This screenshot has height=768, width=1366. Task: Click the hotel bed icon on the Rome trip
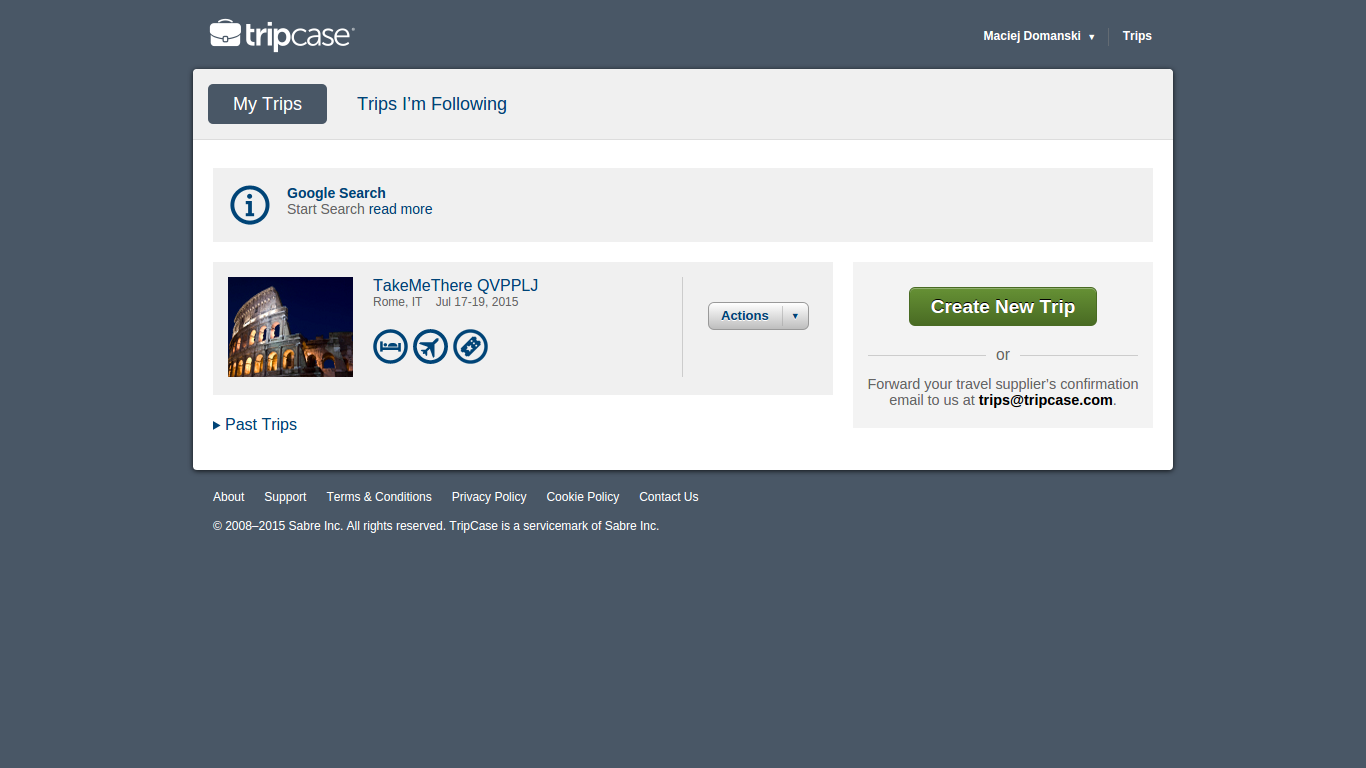390,347
